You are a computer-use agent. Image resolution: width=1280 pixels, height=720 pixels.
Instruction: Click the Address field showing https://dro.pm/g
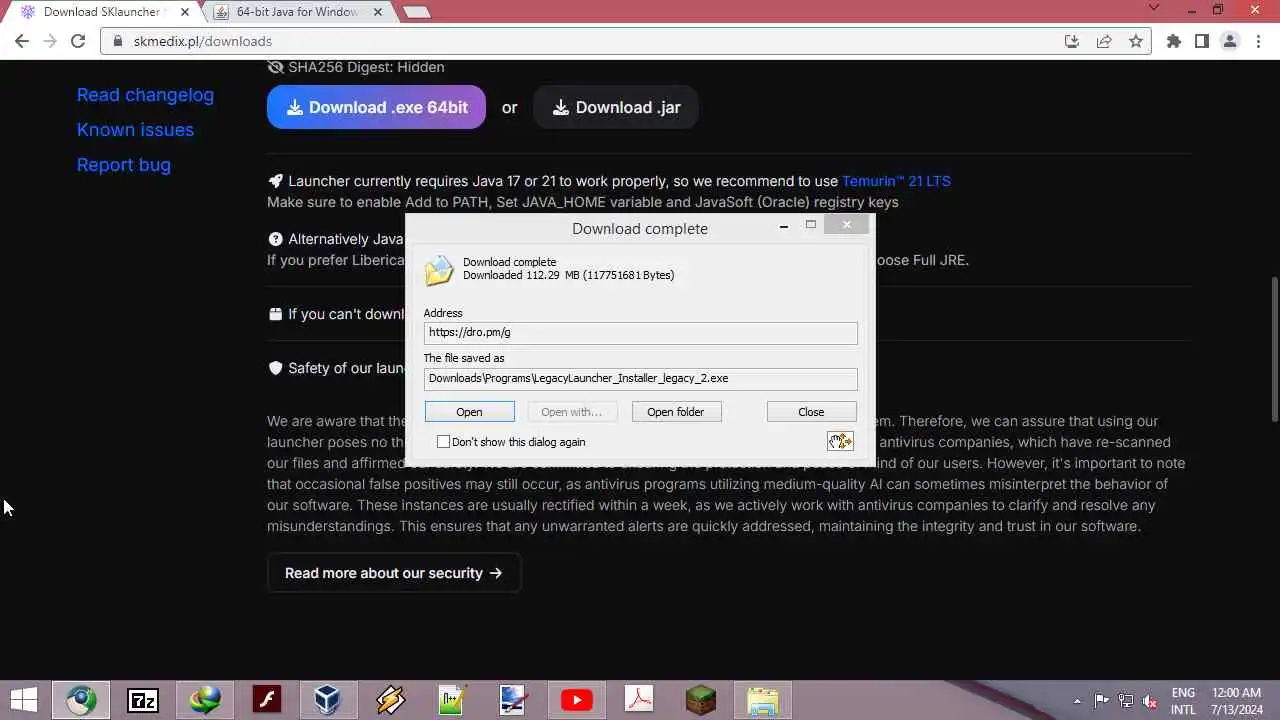[x=640, y=333]
